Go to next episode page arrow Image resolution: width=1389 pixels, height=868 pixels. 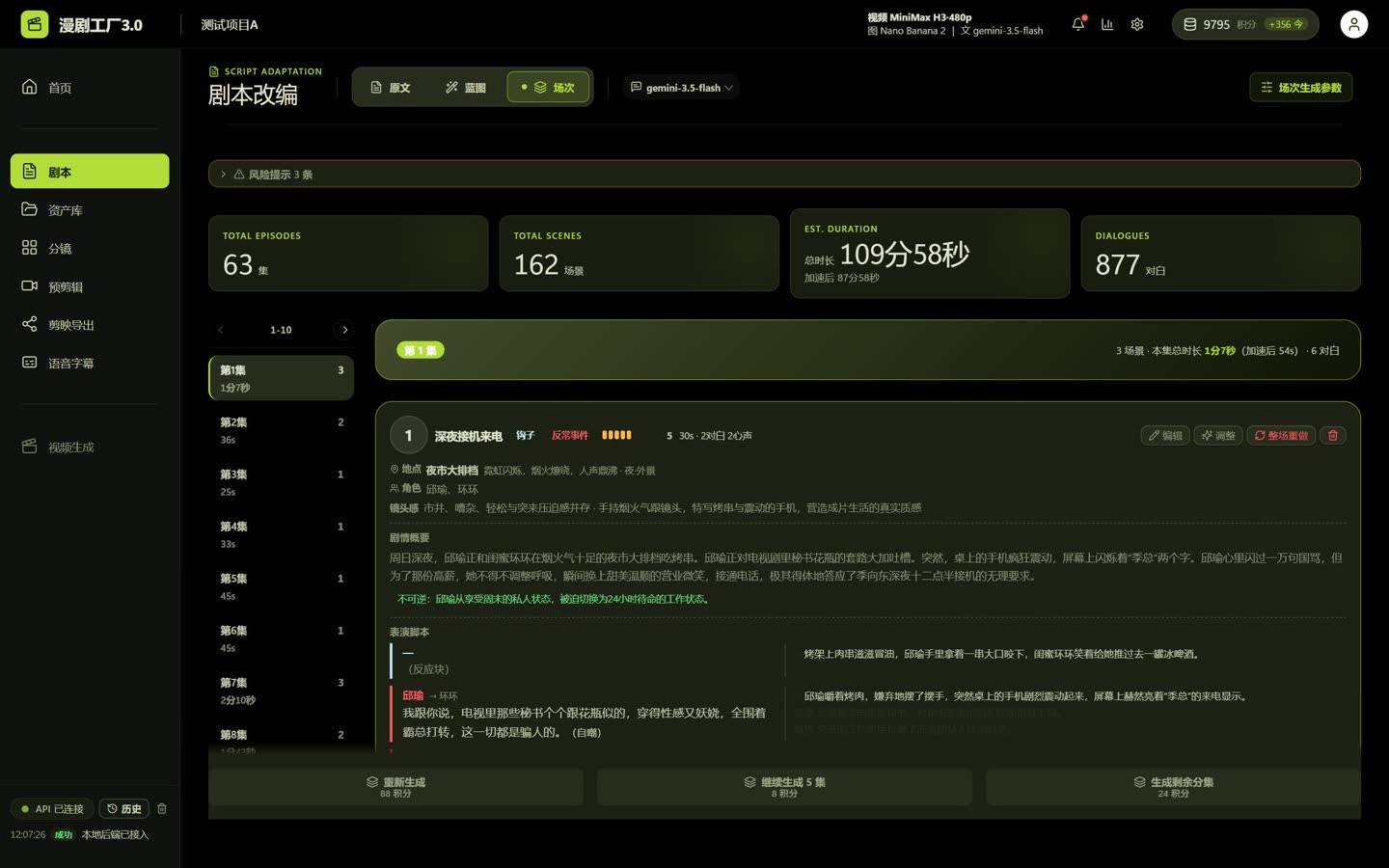click(344, 330)
